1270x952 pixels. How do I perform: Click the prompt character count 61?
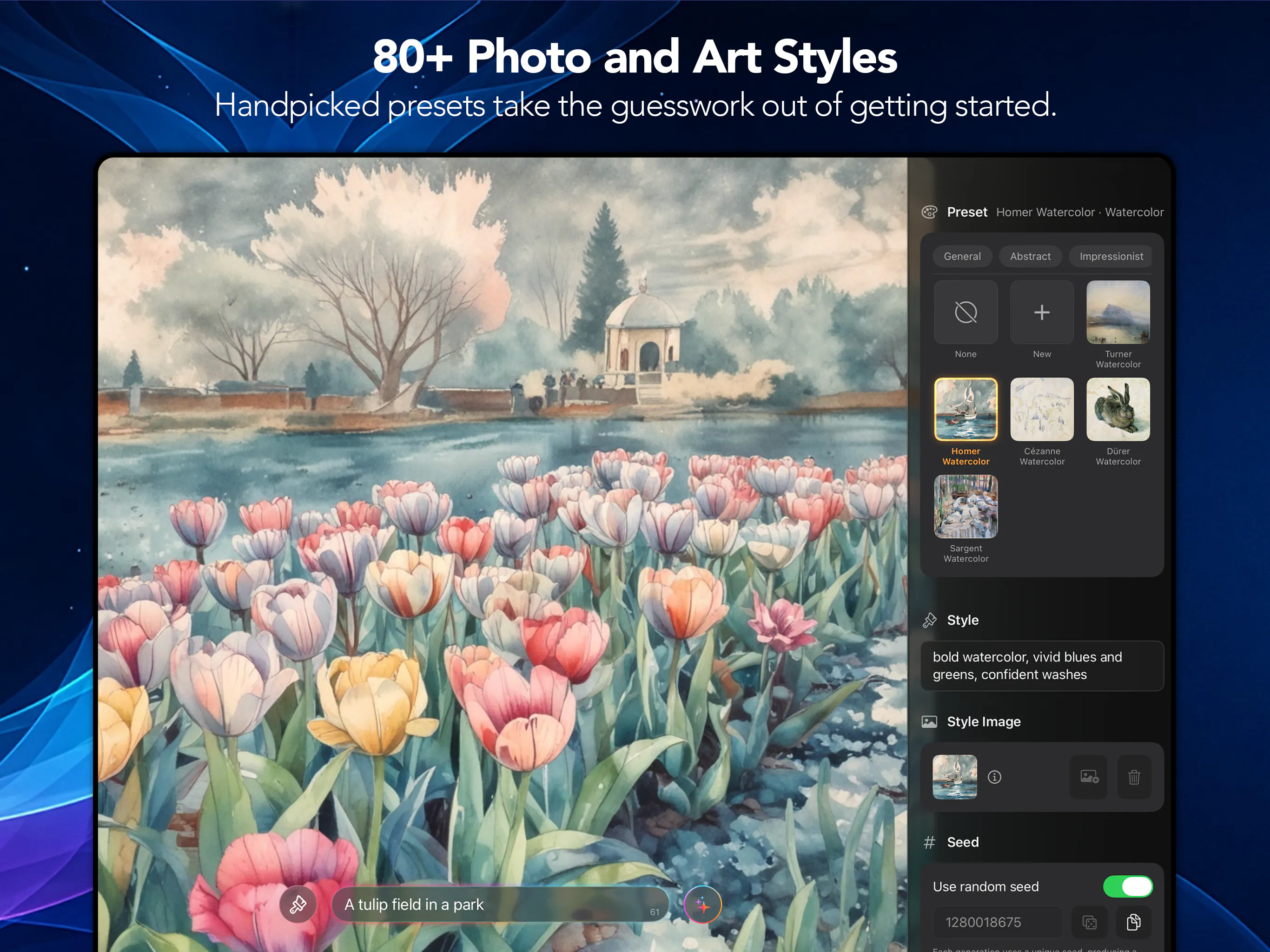pos(655,912)
